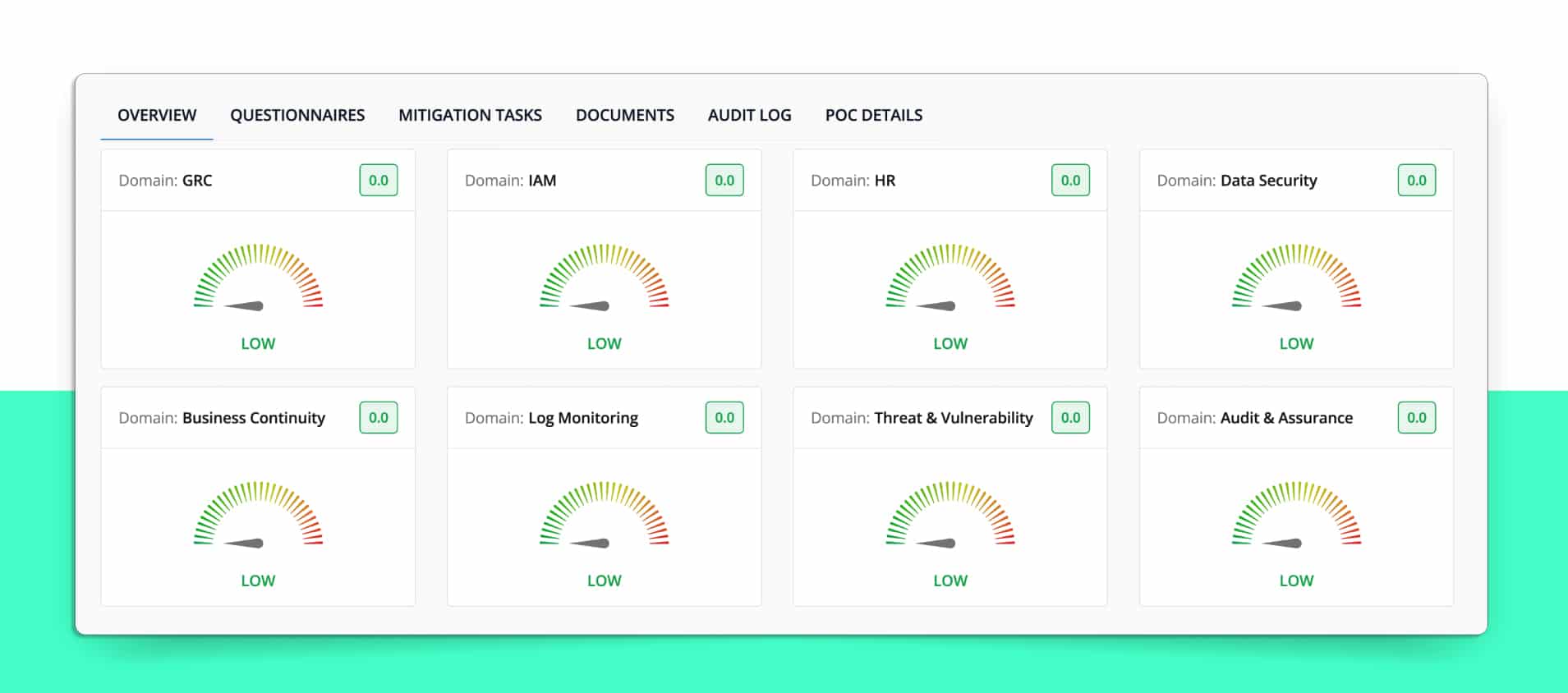Click the Audit & Assurance score badge
This screenshot has width=1568, height=693.
click(1417, 417)
